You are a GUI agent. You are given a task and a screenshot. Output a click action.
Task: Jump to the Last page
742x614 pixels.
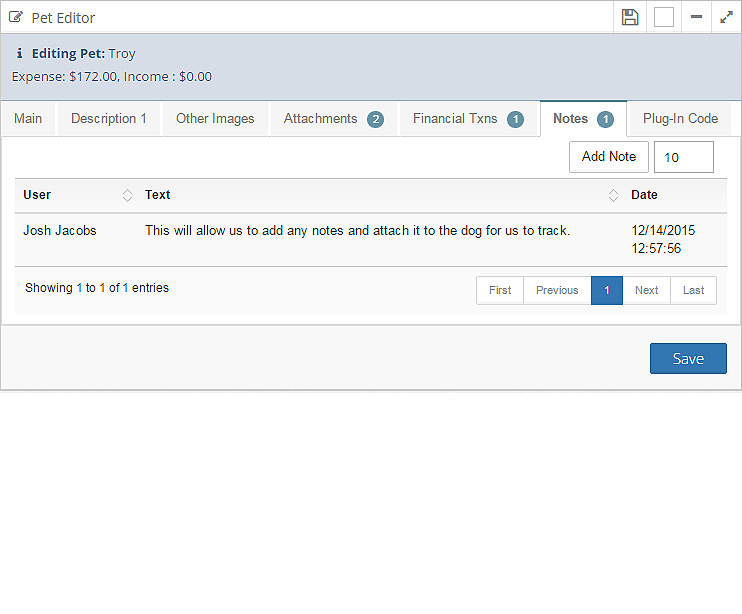pos(693,290)
